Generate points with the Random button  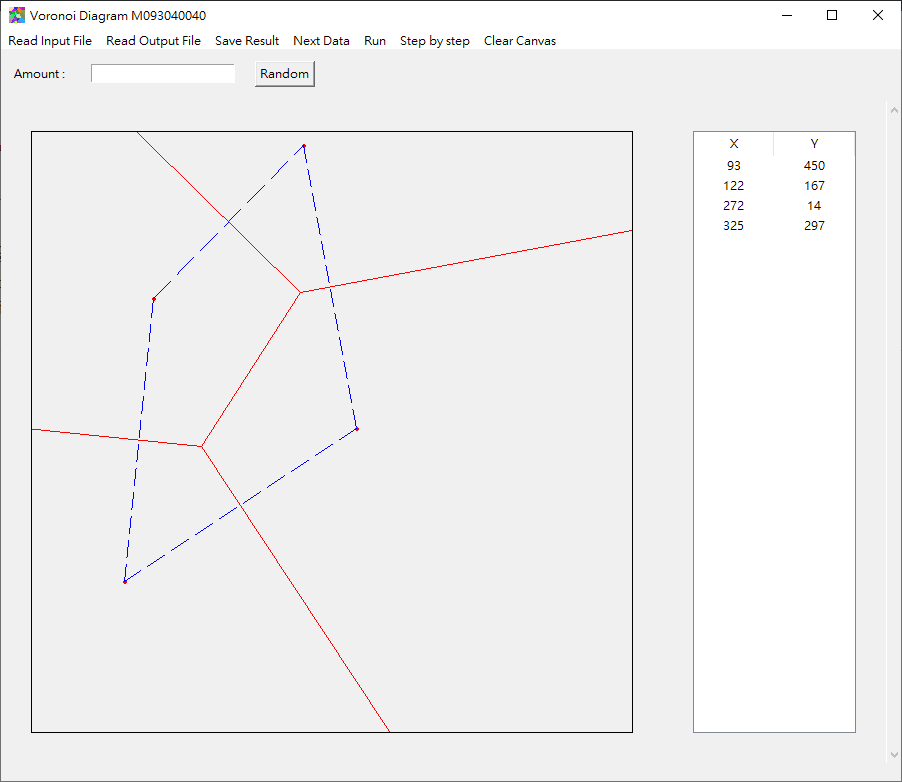click(285, 74)
